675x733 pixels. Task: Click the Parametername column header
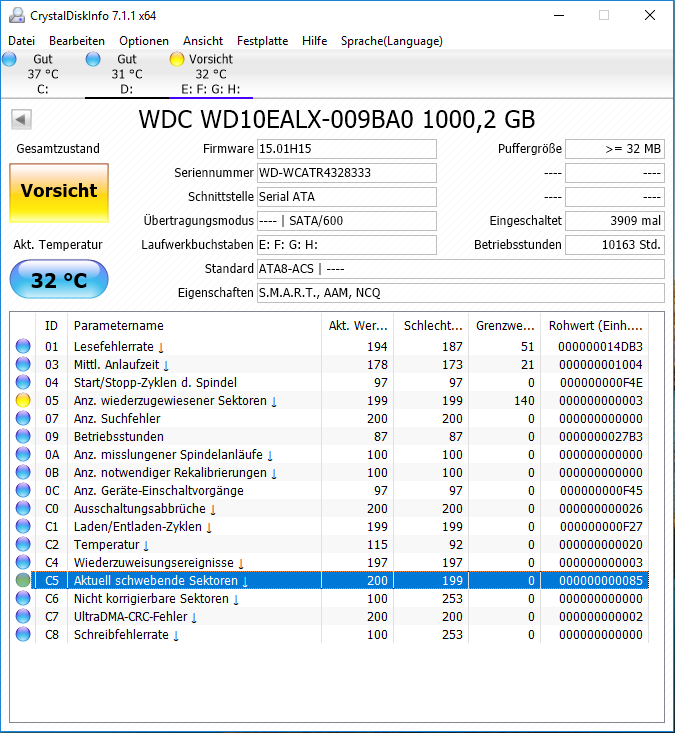(194, 325)
